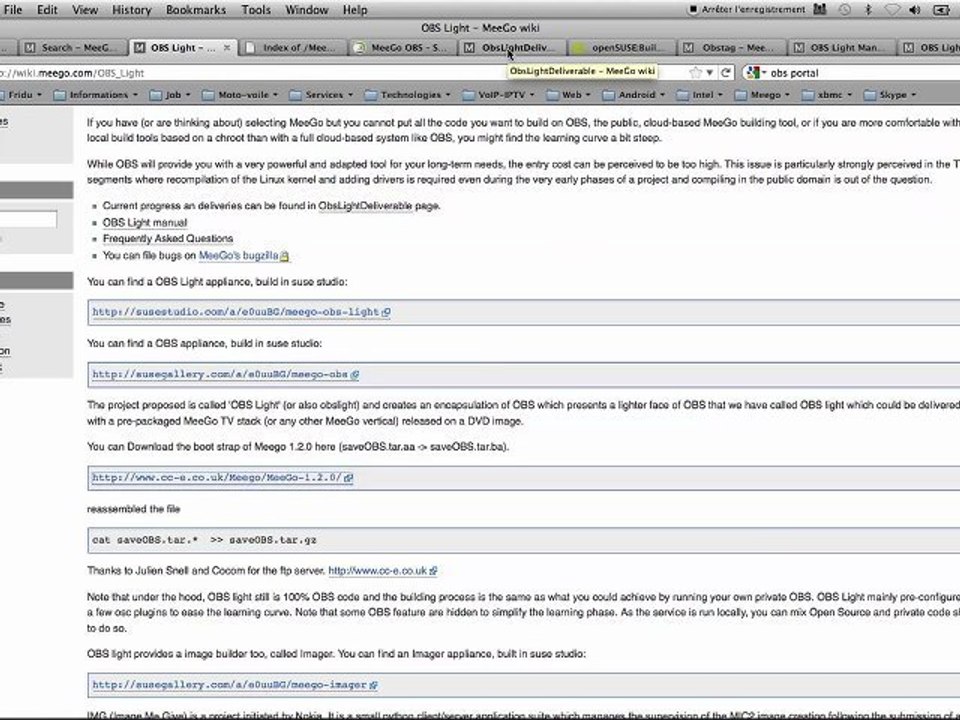Expand the VoIP-IPTV bookmarks folder
Viewport: 960px width, 720px height.
click(499, 95)
